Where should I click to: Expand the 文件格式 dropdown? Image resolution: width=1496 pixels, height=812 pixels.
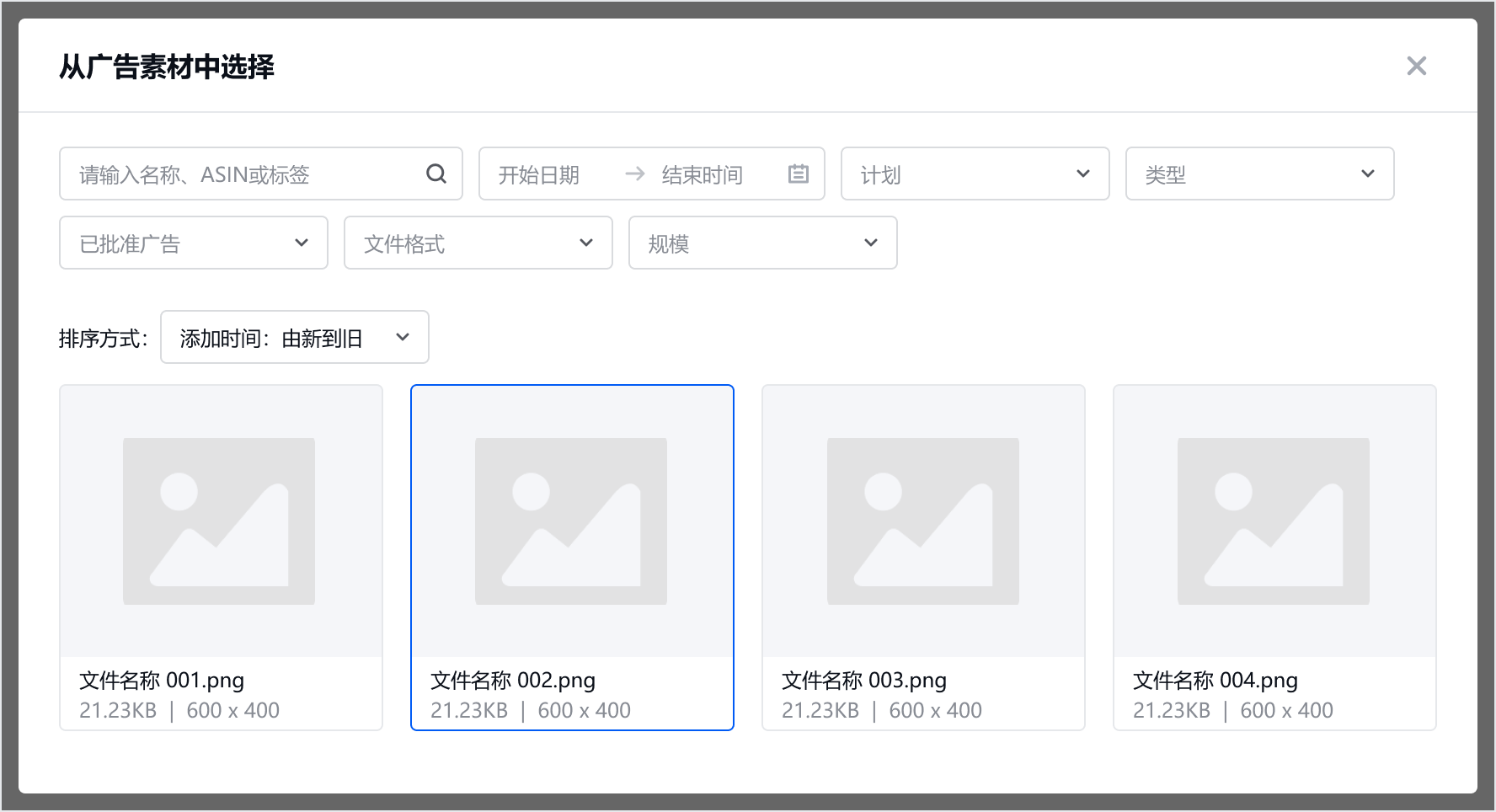tap(478, 243)
